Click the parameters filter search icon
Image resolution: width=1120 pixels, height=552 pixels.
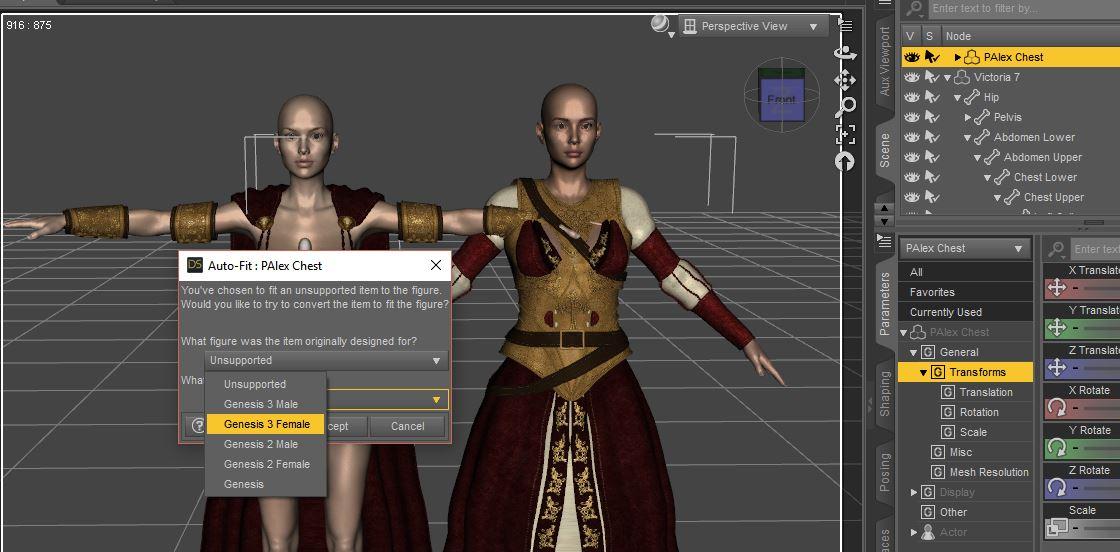click(x=1056, y=249)
